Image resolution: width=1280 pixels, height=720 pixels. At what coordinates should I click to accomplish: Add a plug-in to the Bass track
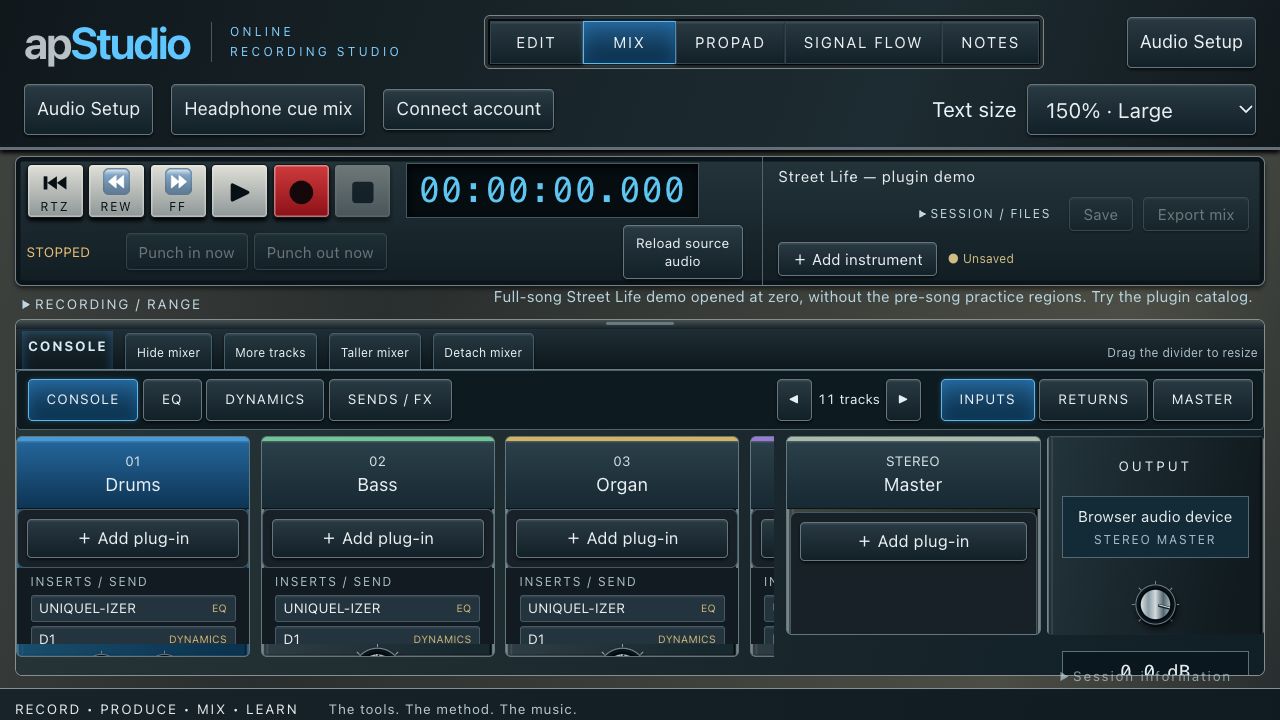[378, 538]
